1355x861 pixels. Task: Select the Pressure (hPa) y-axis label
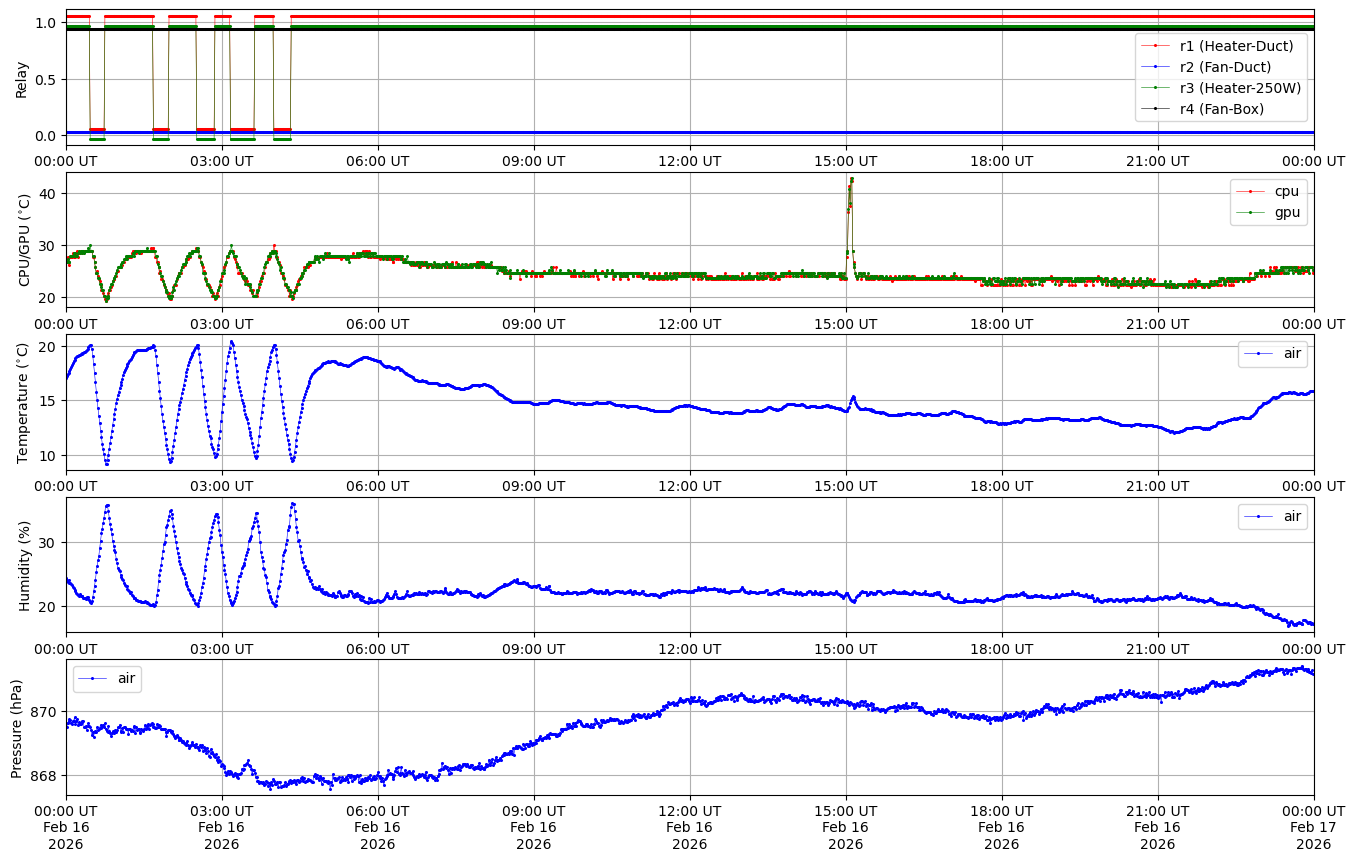tap(17, 727)
